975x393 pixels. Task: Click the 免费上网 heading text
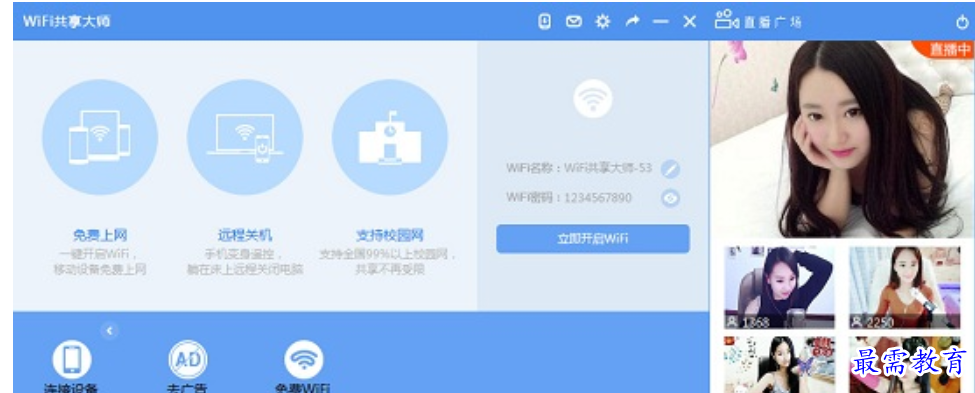tap(99, 236)
